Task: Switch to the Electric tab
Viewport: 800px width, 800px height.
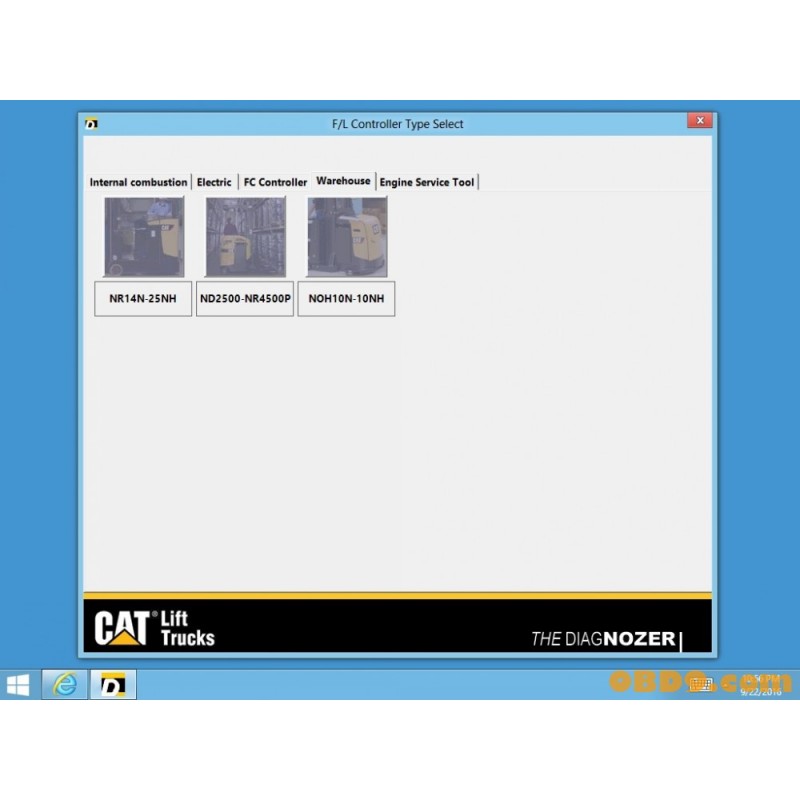Action: coord(214,182)
